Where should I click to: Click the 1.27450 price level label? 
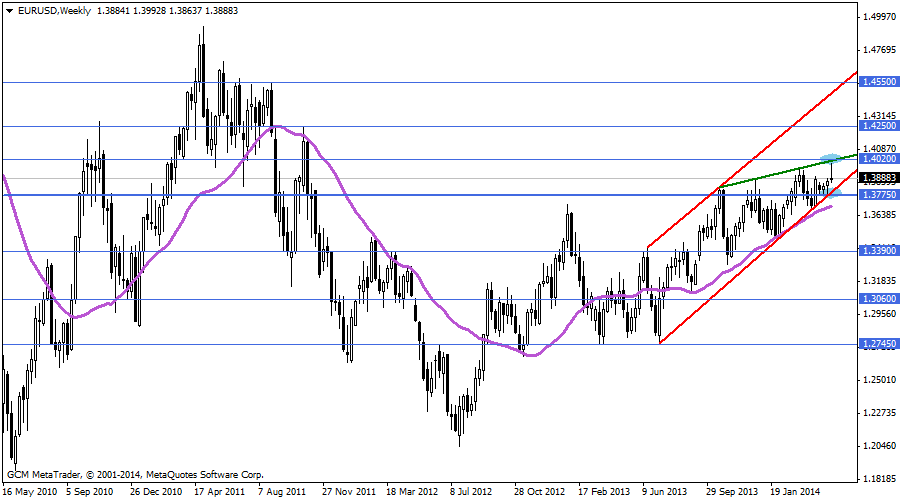click(x=878, y=344)
